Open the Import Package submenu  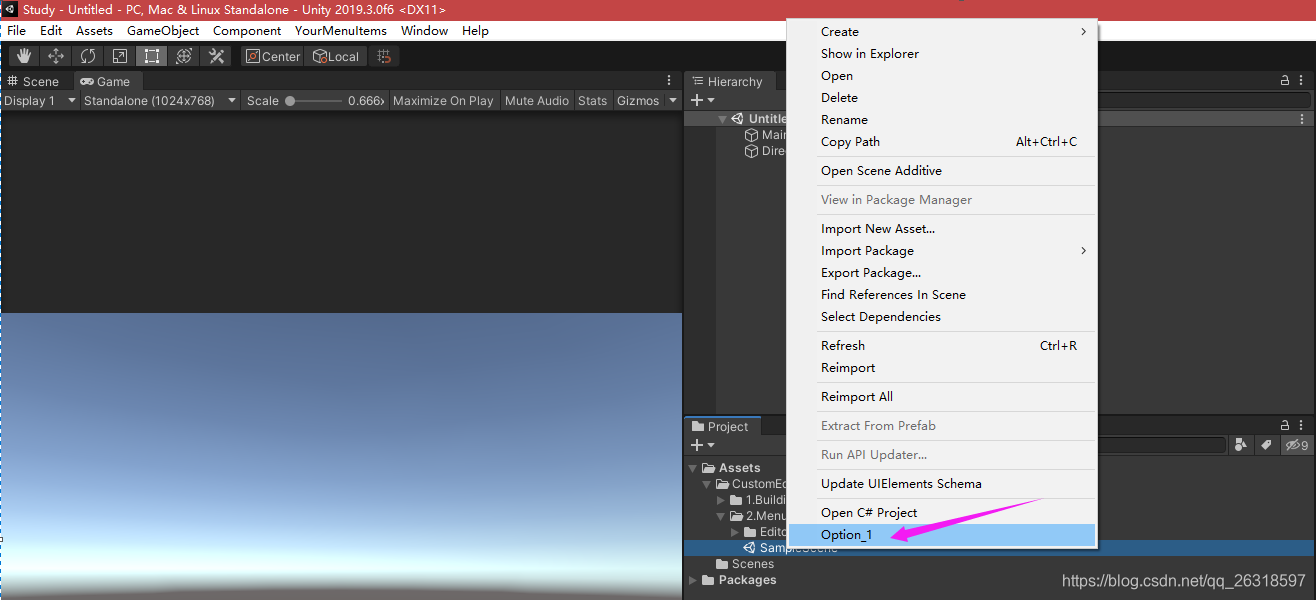[943, 251]
